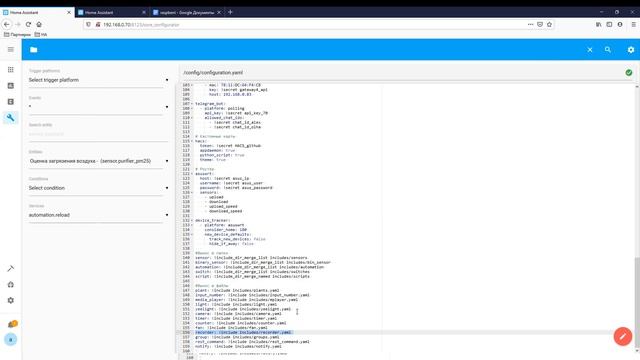The height and width of the screenshot is (360, 640).
Task: Open the wrench Configurator sidebar item
Action: (x=11, y=118)
